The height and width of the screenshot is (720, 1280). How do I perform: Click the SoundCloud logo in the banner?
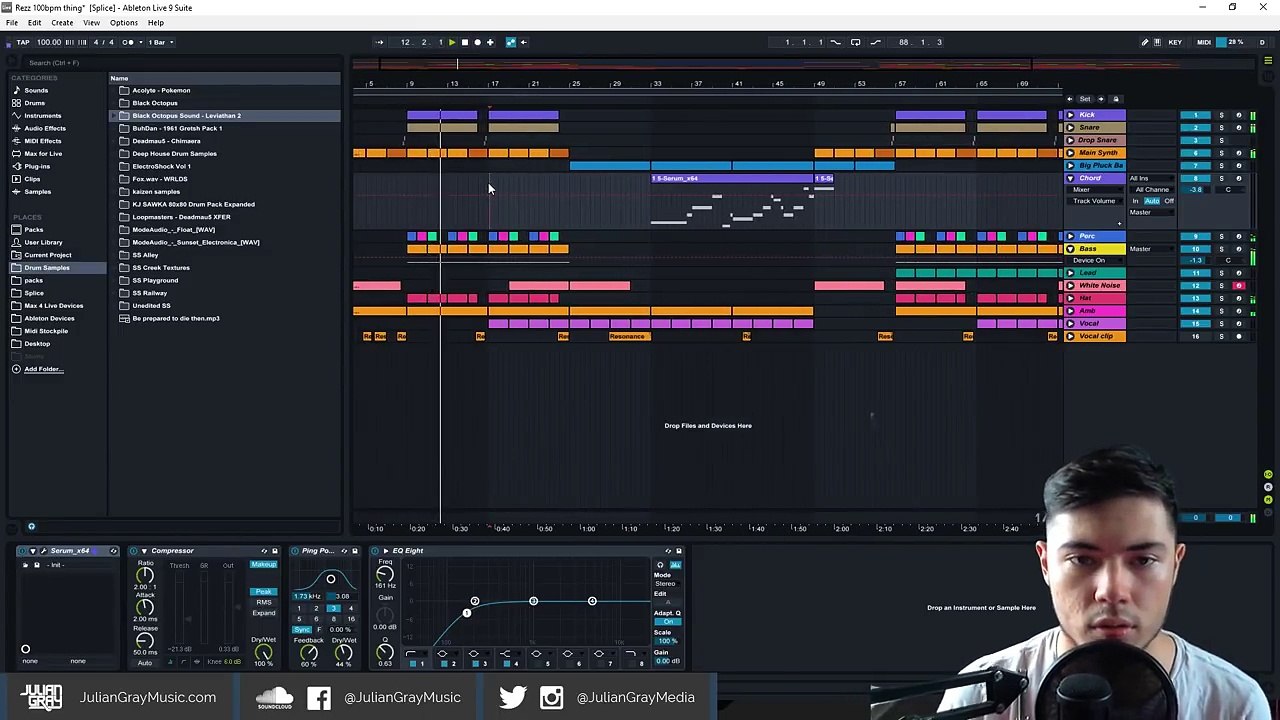point(274,697)
